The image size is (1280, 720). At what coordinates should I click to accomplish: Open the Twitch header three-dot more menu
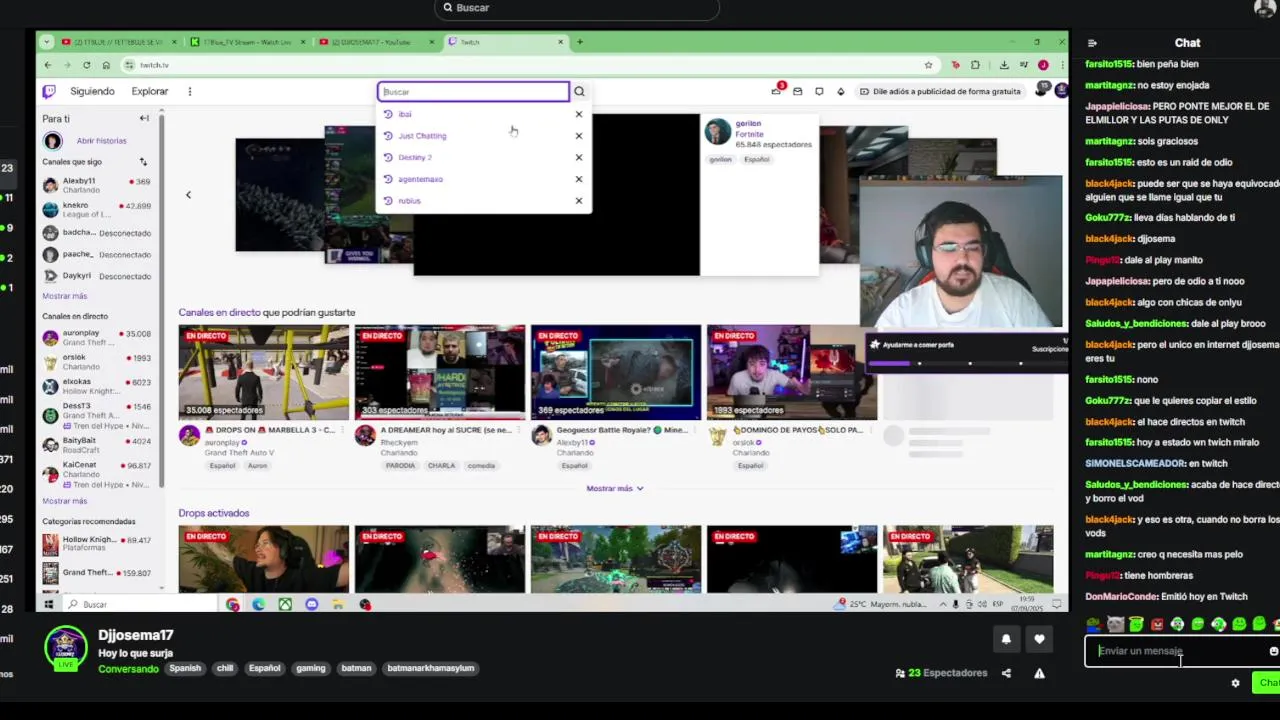(189, 91)
